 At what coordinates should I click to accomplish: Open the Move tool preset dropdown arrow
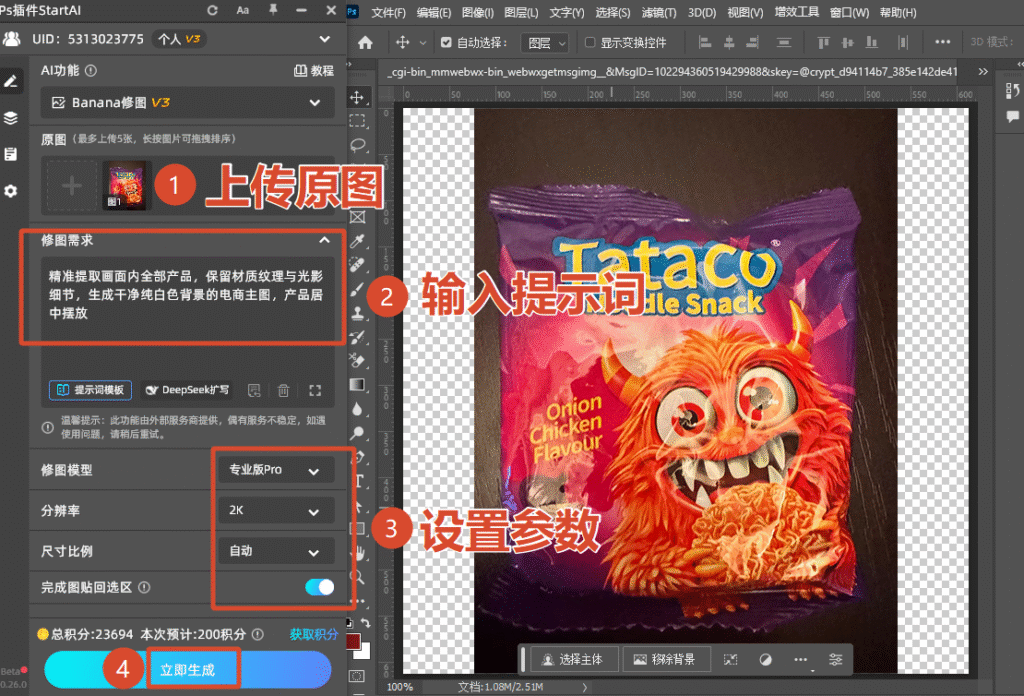coord(423,43)
